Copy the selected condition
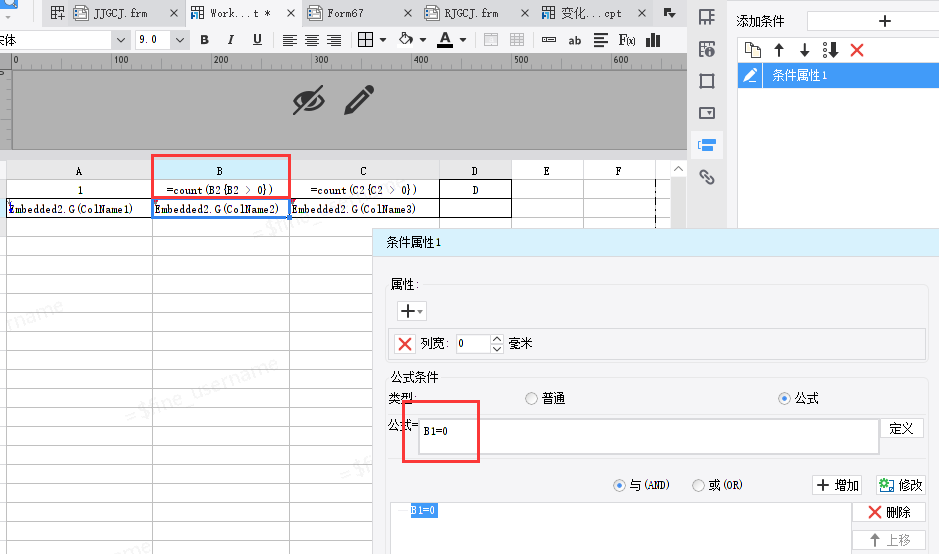This screenshot has width=939, height=554. pyautogui.click(x=752, y=50)
